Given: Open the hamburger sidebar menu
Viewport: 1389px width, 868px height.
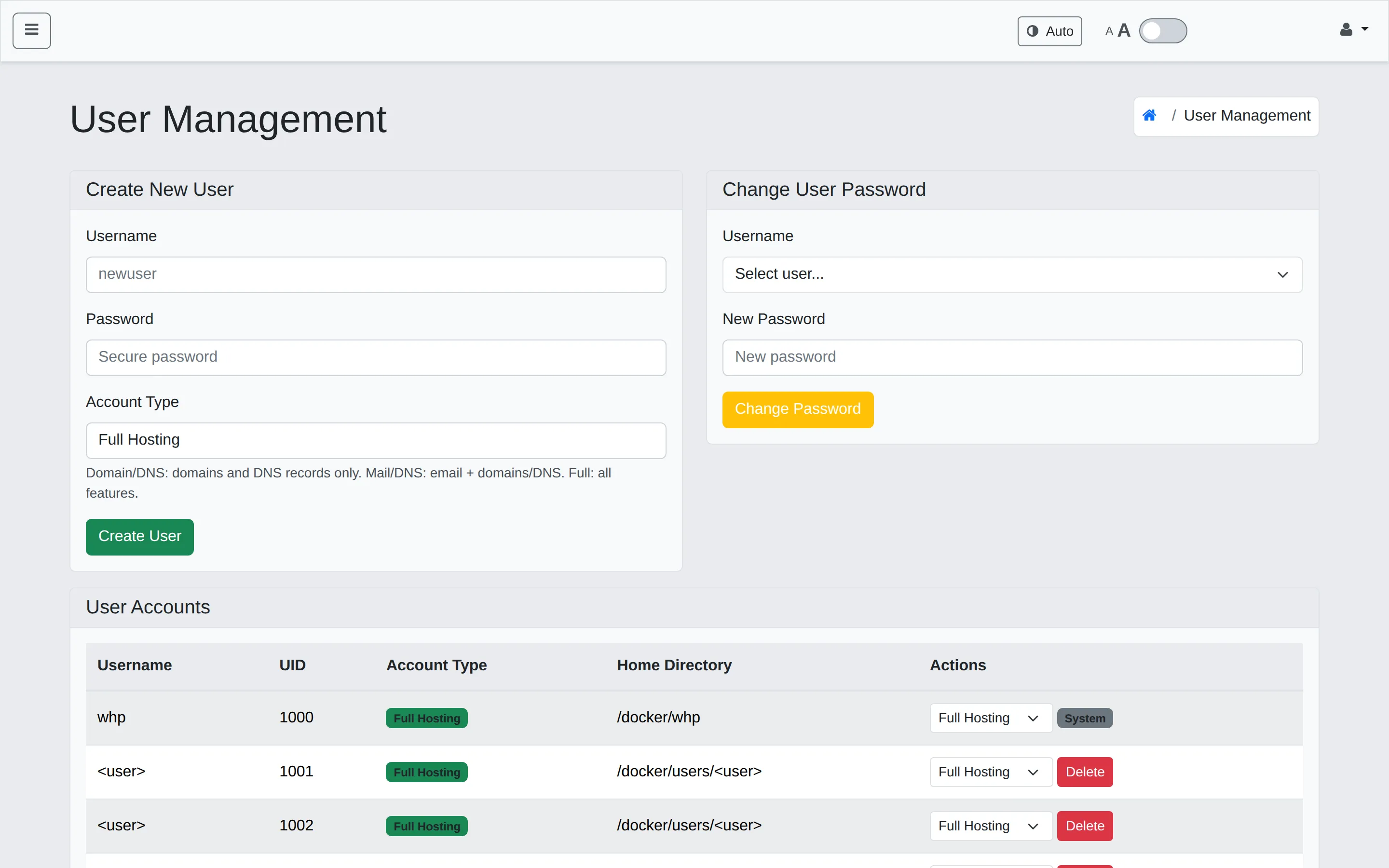Looking at the screenshot, I should pyautogui.click(x=31, y=30).
